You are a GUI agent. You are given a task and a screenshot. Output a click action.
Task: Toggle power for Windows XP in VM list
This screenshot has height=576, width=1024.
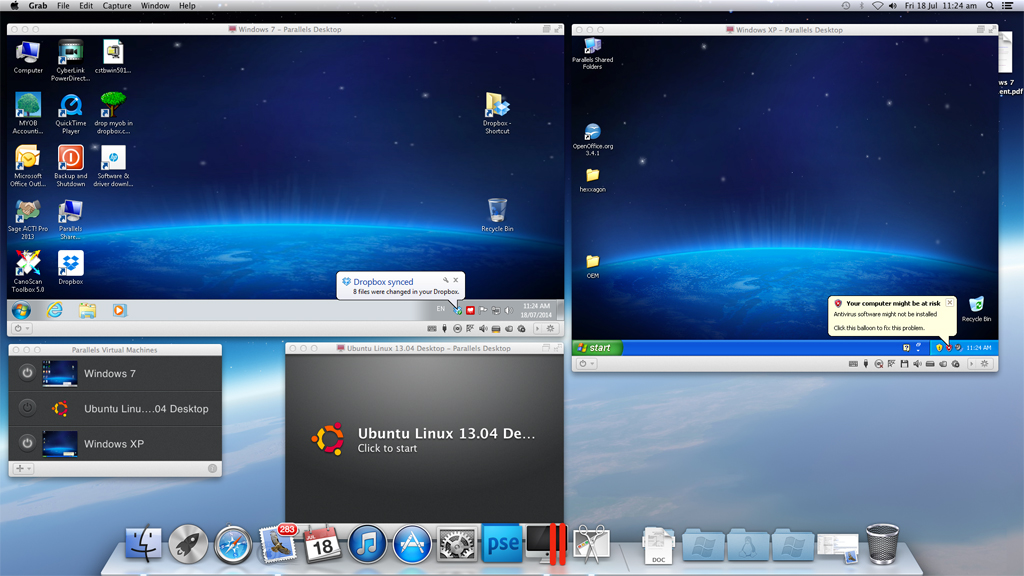click(x=27, y=443)
